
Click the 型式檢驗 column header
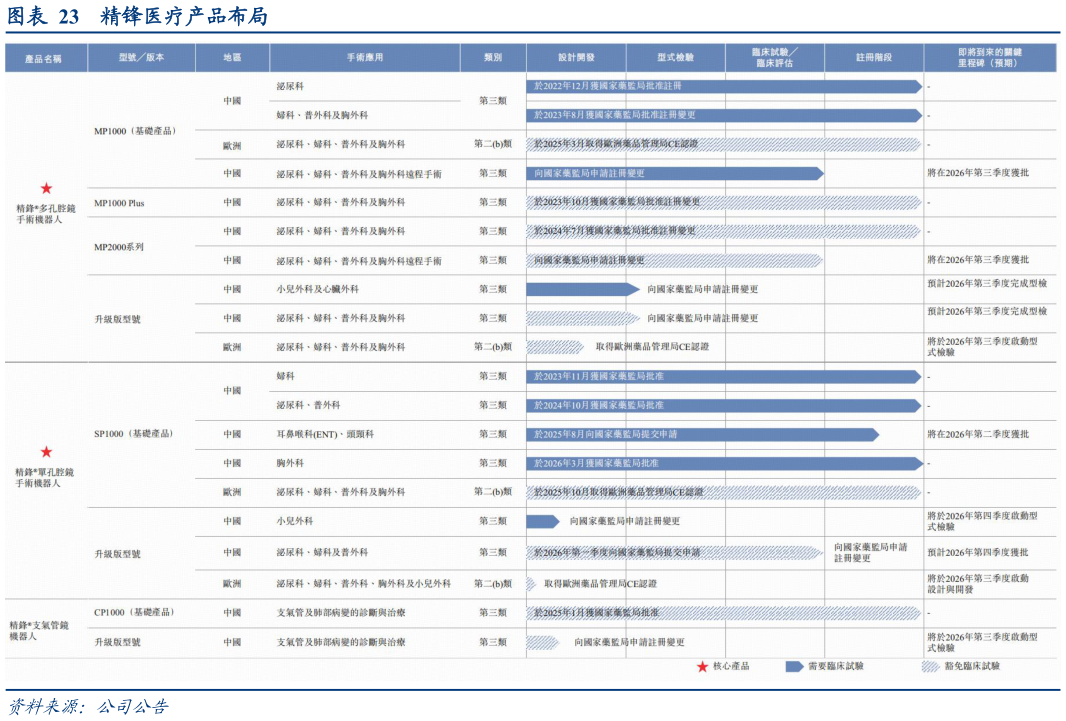coord(676,58)
